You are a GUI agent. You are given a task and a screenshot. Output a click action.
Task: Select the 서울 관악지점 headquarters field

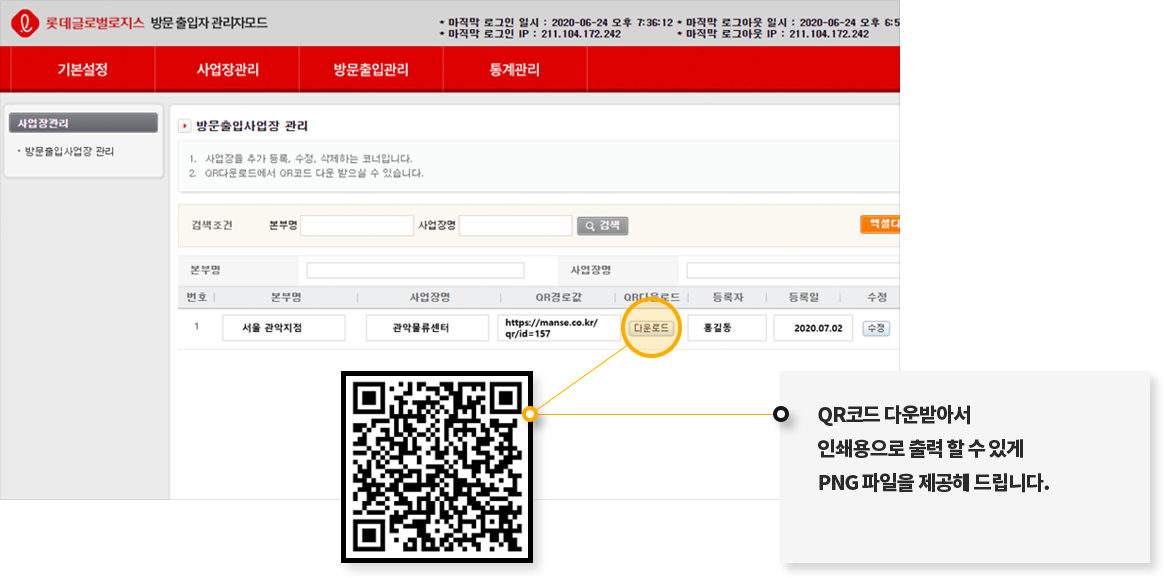(283, 328)
